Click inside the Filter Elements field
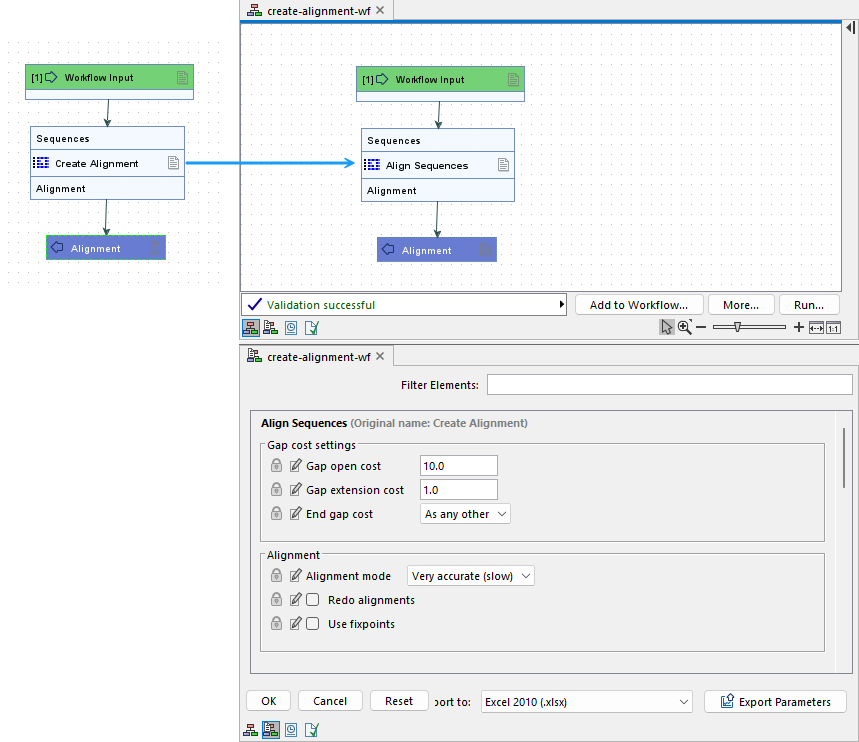Viewport: 859px width, 742px height. point(670,383)
